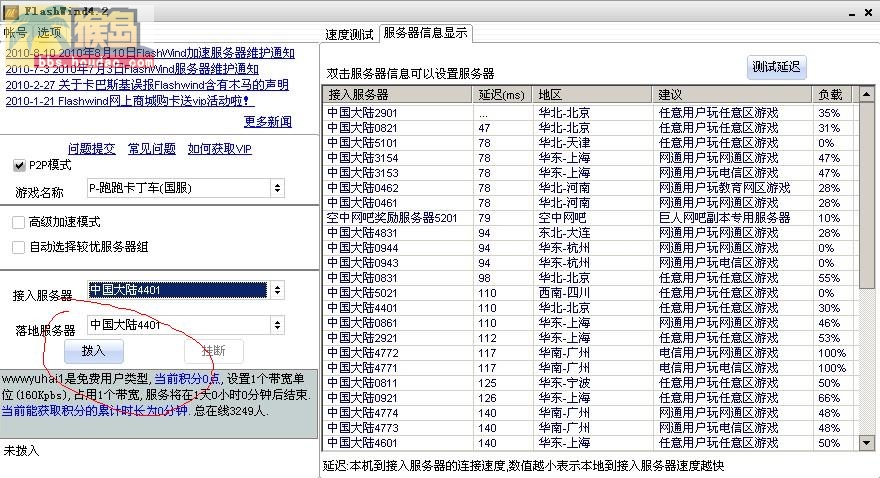Click the server list scroll up arrow
Image resolution: width=880 pixels, height=478 pixels.
click(x=867, y=95)
